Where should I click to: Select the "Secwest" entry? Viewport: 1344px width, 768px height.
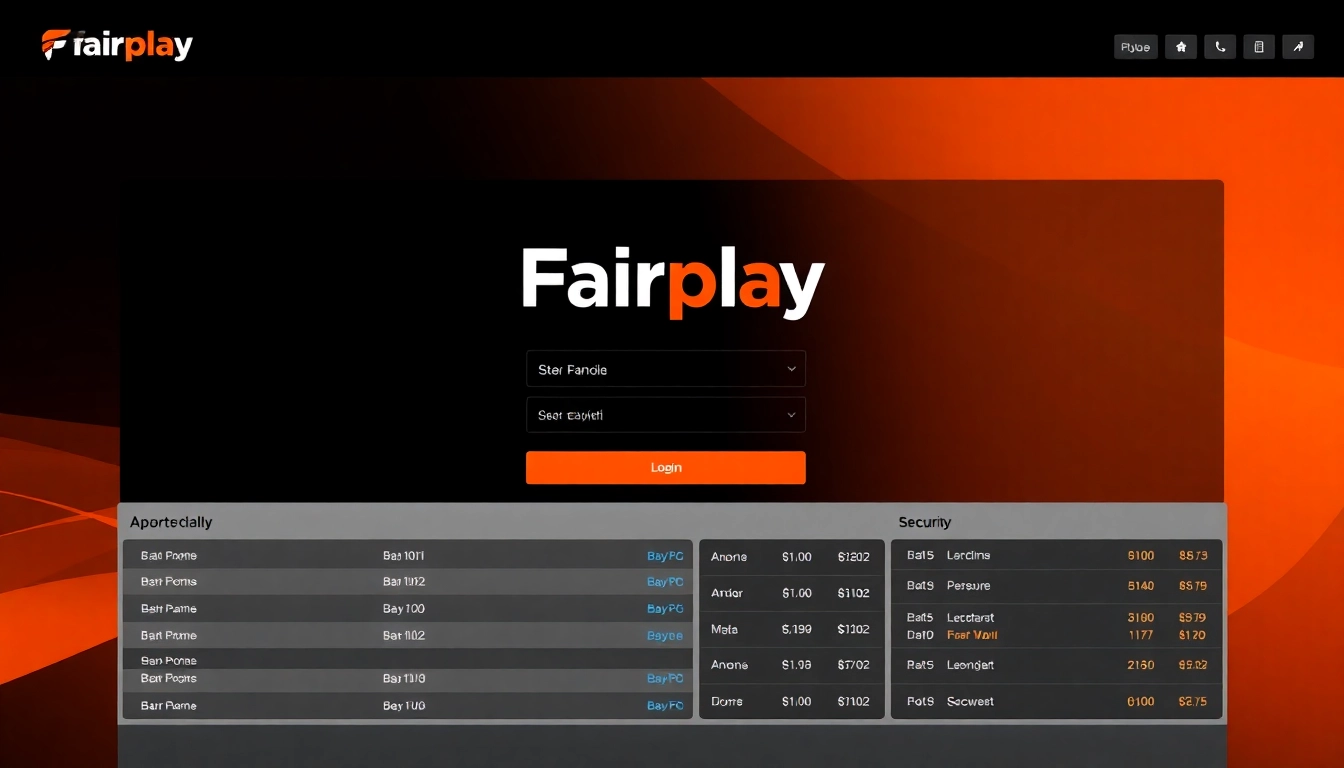tap(970, 702)
